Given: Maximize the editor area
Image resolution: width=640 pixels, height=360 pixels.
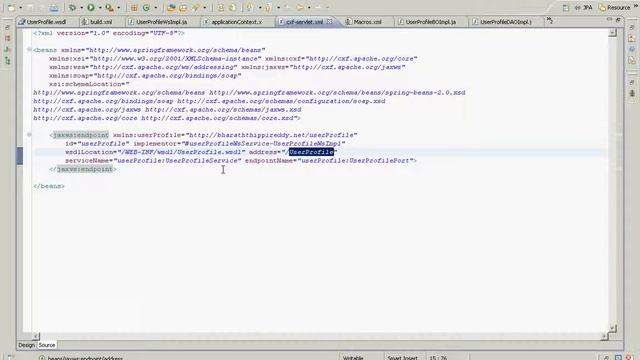Looking at the screenshot, I should pos(618,20).
